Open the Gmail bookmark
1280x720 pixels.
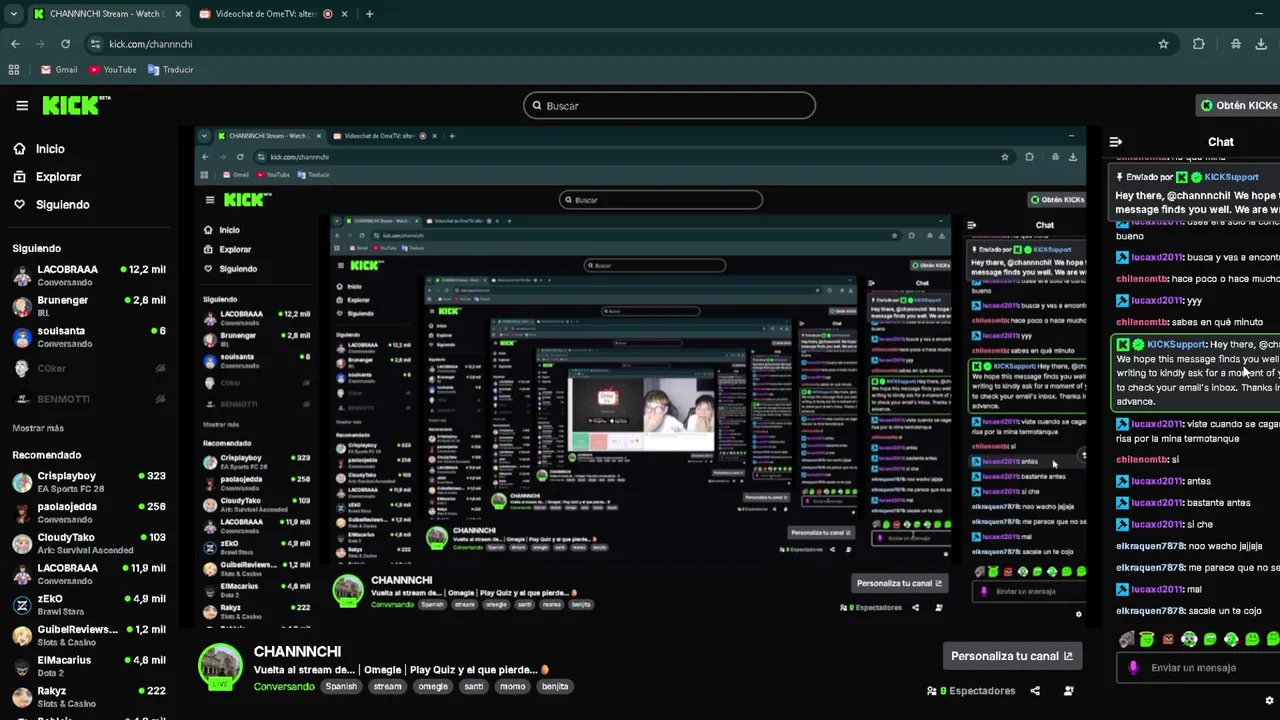[x=59, y=70]
